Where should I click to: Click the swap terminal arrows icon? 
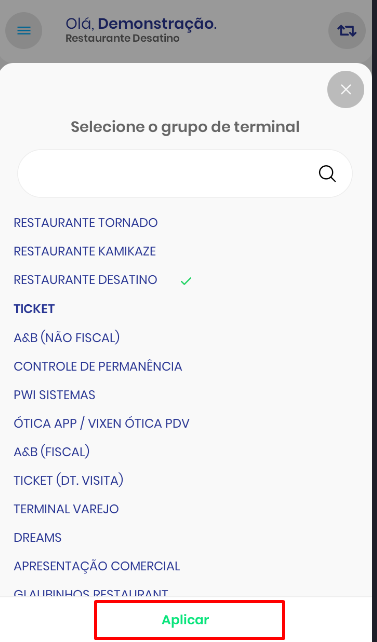tap(347, 31)
